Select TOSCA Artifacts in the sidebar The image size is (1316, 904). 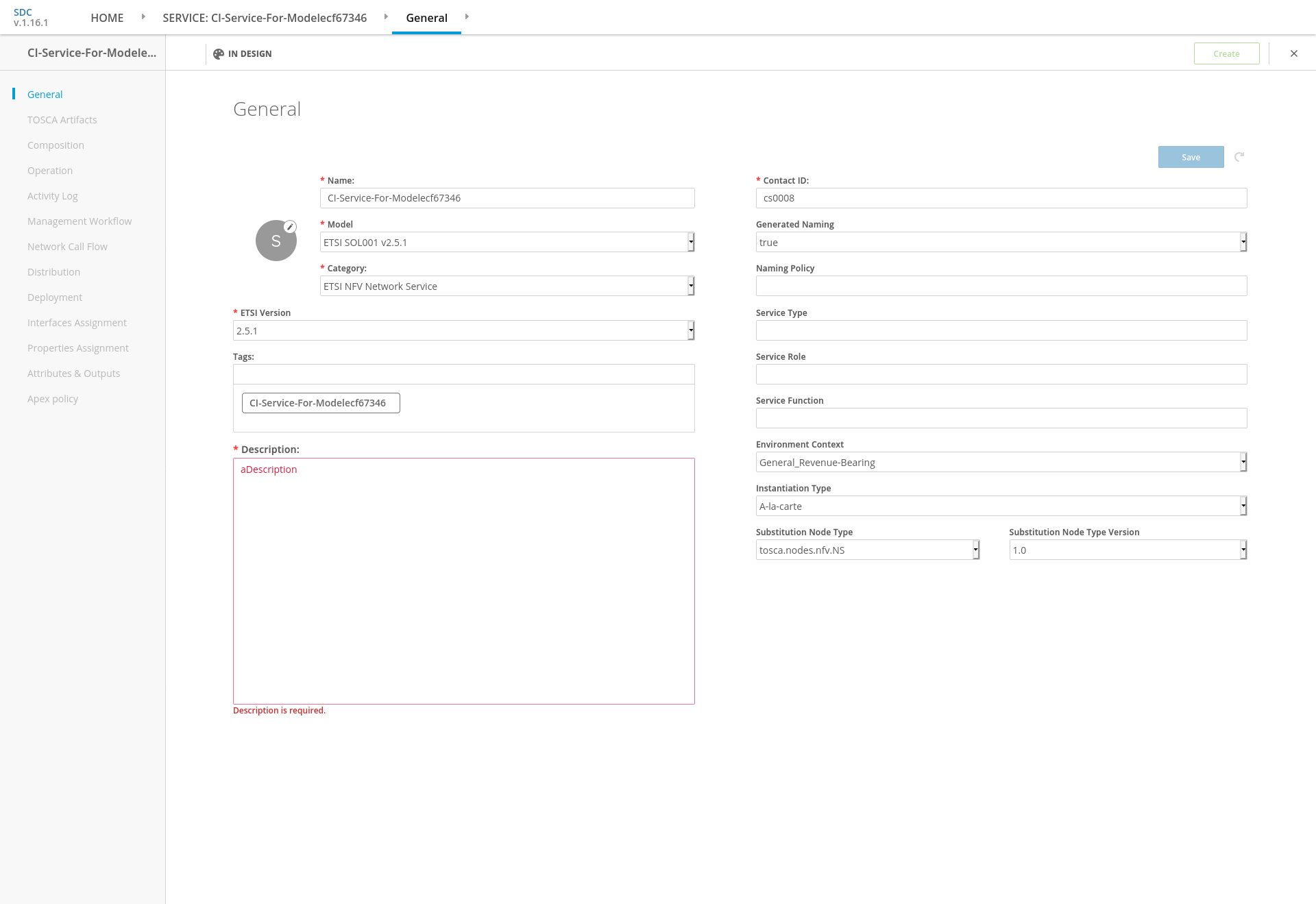tap(62, 120)
